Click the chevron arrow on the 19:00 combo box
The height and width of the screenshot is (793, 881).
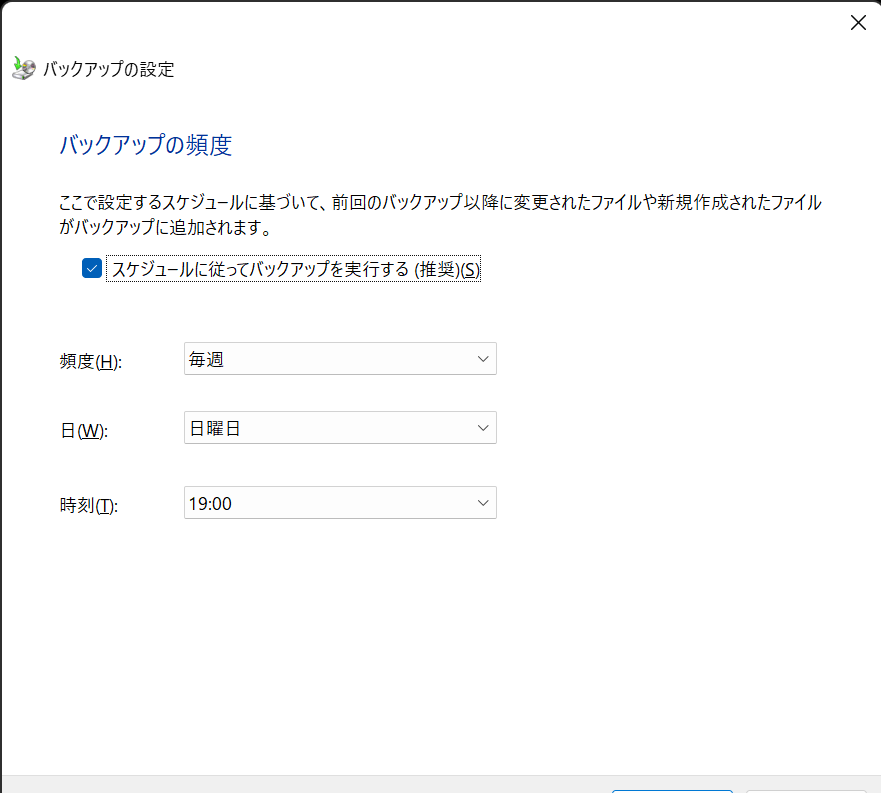click(483, 503)
